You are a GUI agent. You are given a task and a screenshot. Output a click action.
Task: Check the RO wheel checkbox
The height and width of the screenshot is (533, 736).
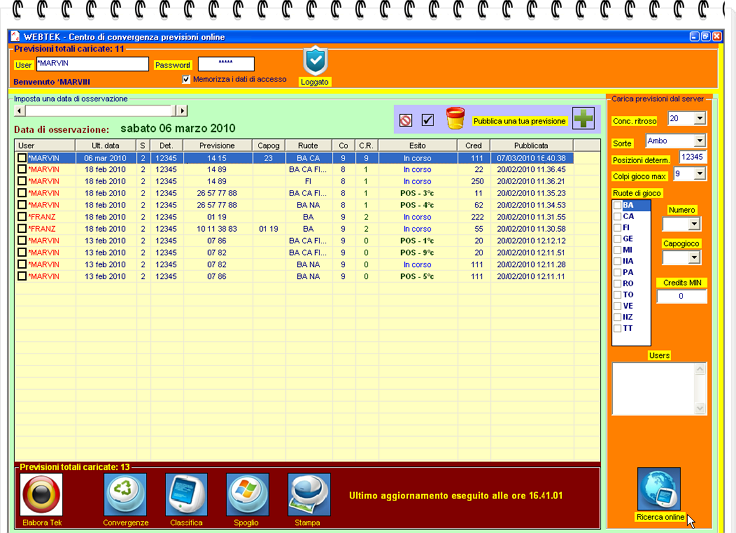618,283
